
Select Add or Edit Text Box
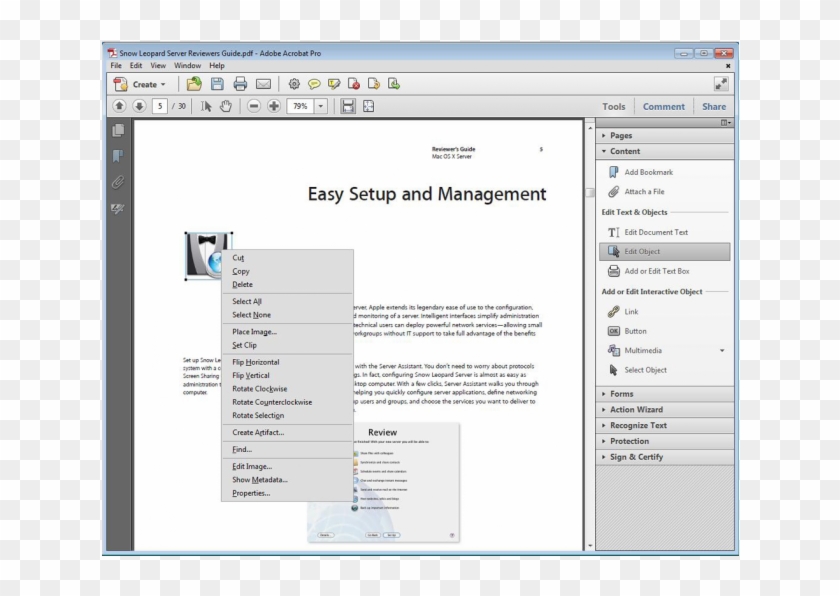click(648, 271)
